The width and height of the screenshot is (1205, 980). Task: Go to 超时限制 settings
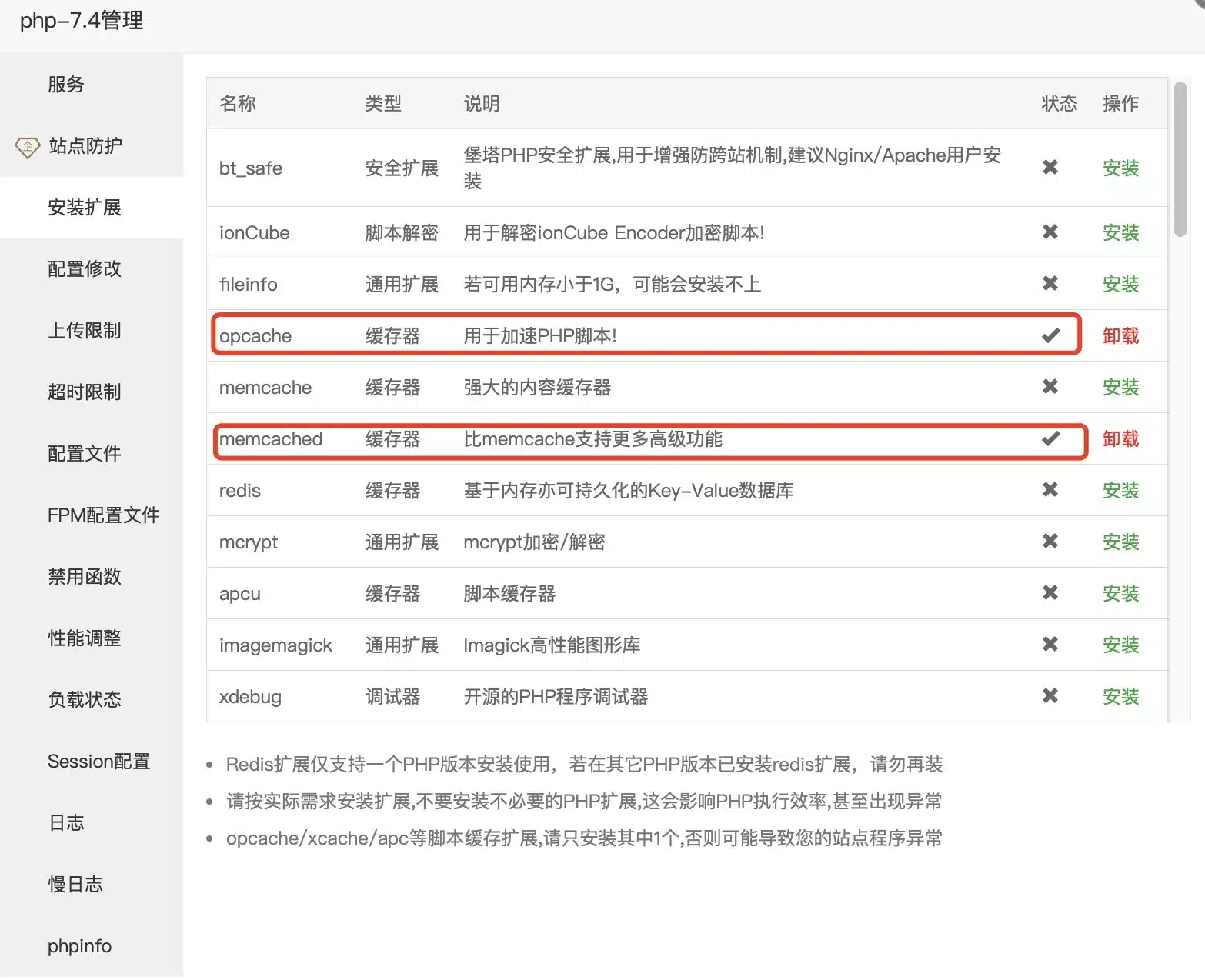tap(92, 392)
